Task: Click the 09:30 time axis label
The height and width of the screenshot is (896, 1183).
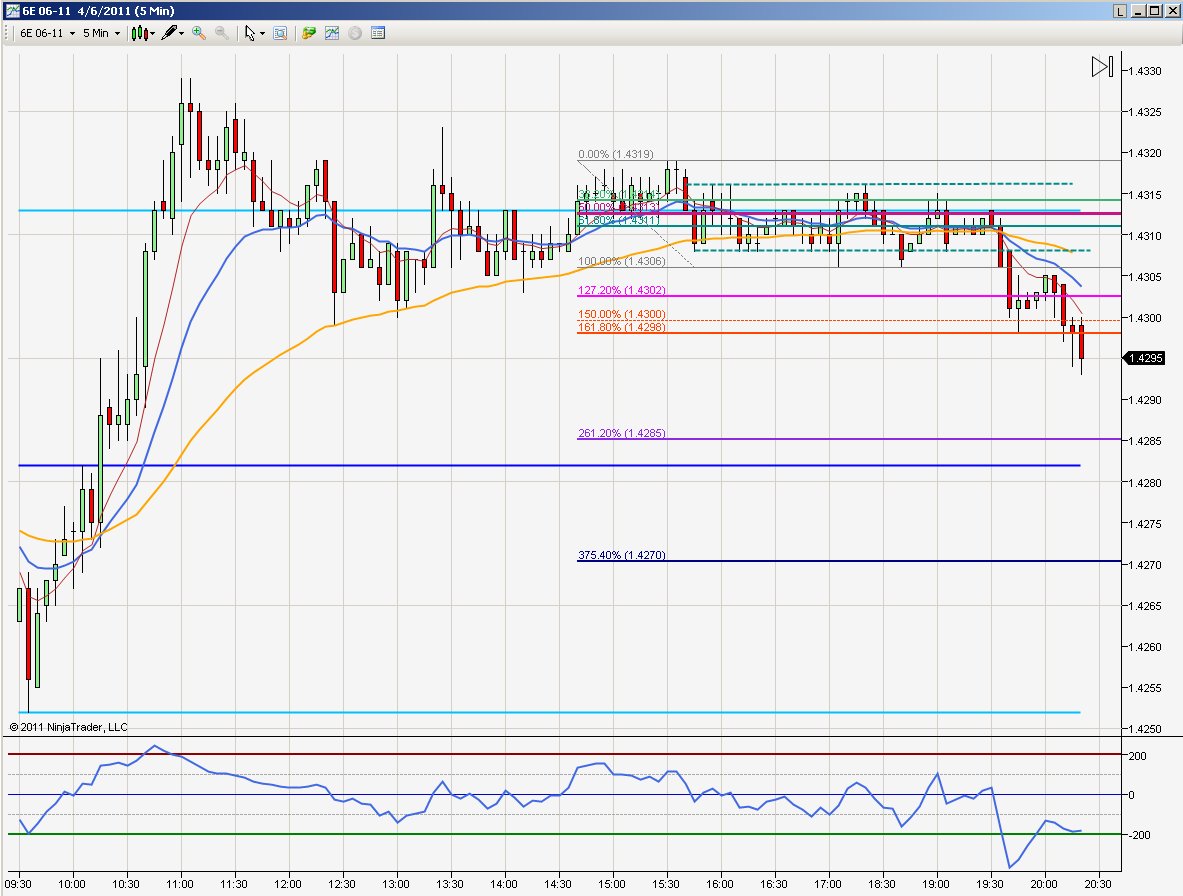Action: (x=18, y=884)
